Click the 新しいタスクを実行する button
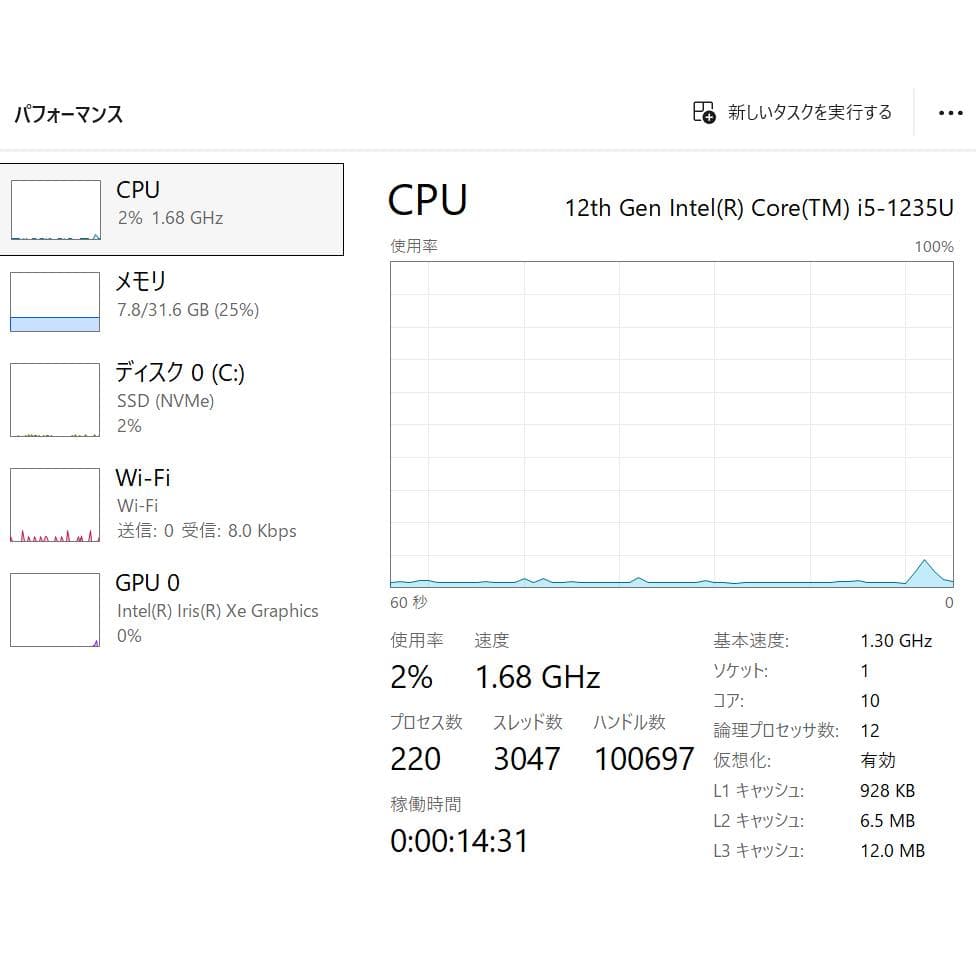 [x=790, y=112]
